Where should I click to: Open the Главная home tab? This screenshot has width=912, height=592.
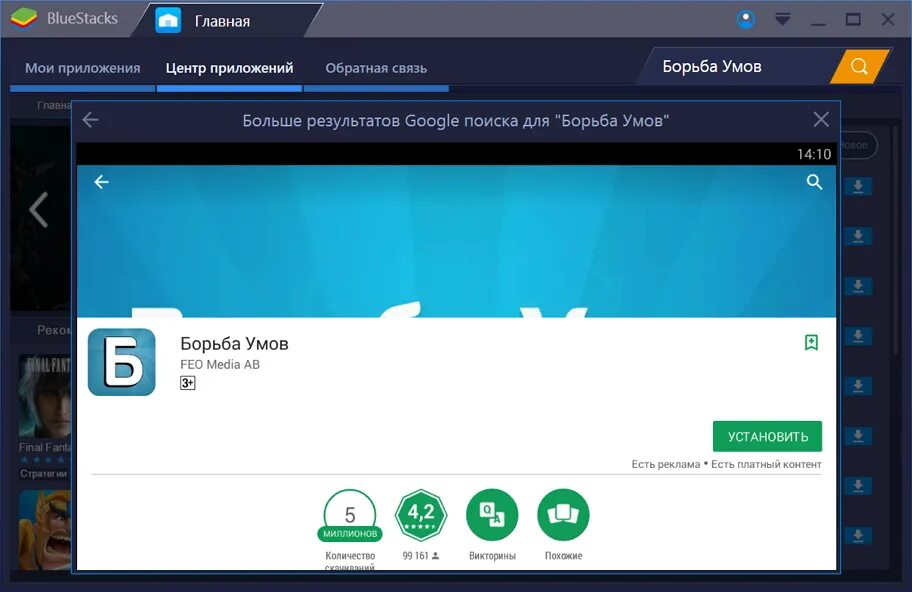(x=226, y=20)
